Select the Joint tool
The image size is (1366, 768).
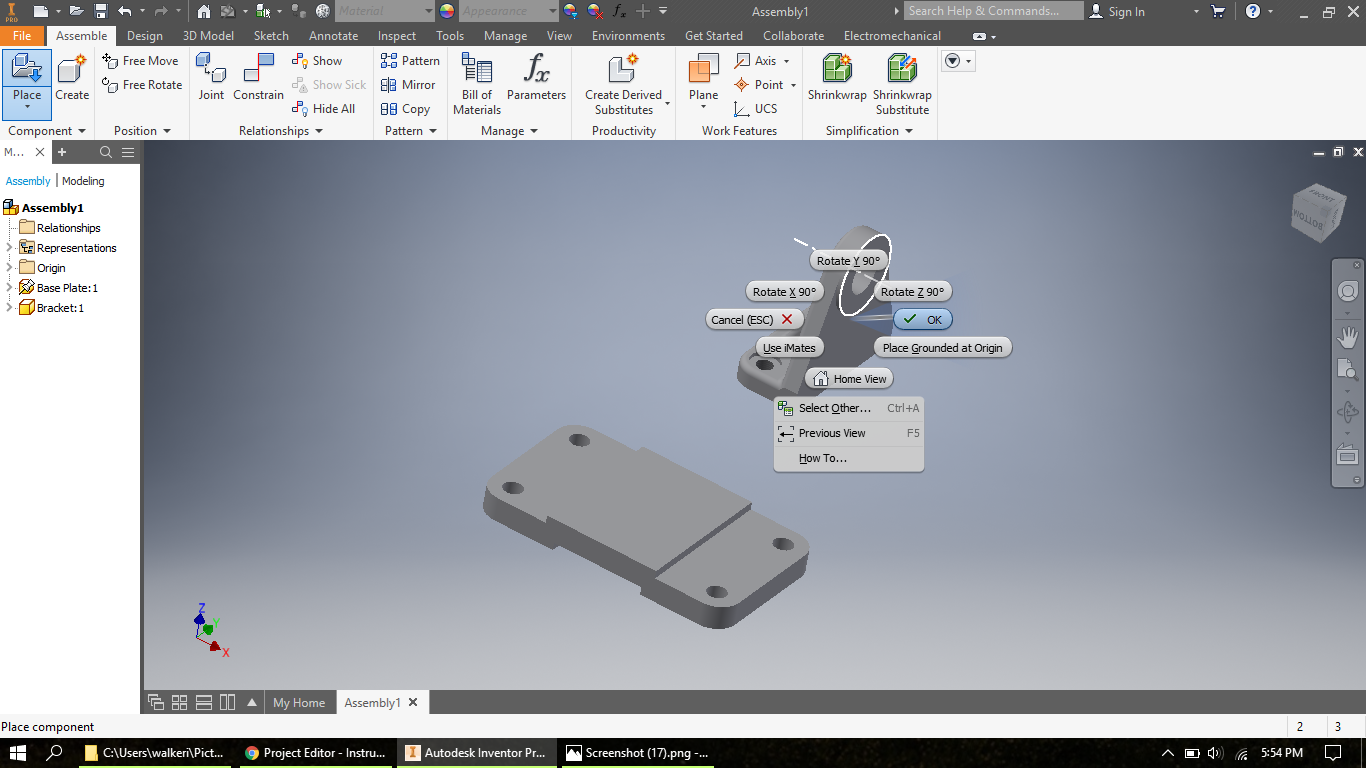click(211, 78)
